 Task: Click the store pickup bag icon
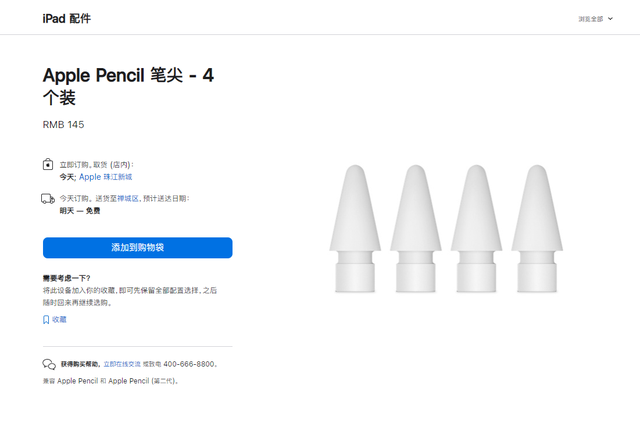[x=48, y=165]
